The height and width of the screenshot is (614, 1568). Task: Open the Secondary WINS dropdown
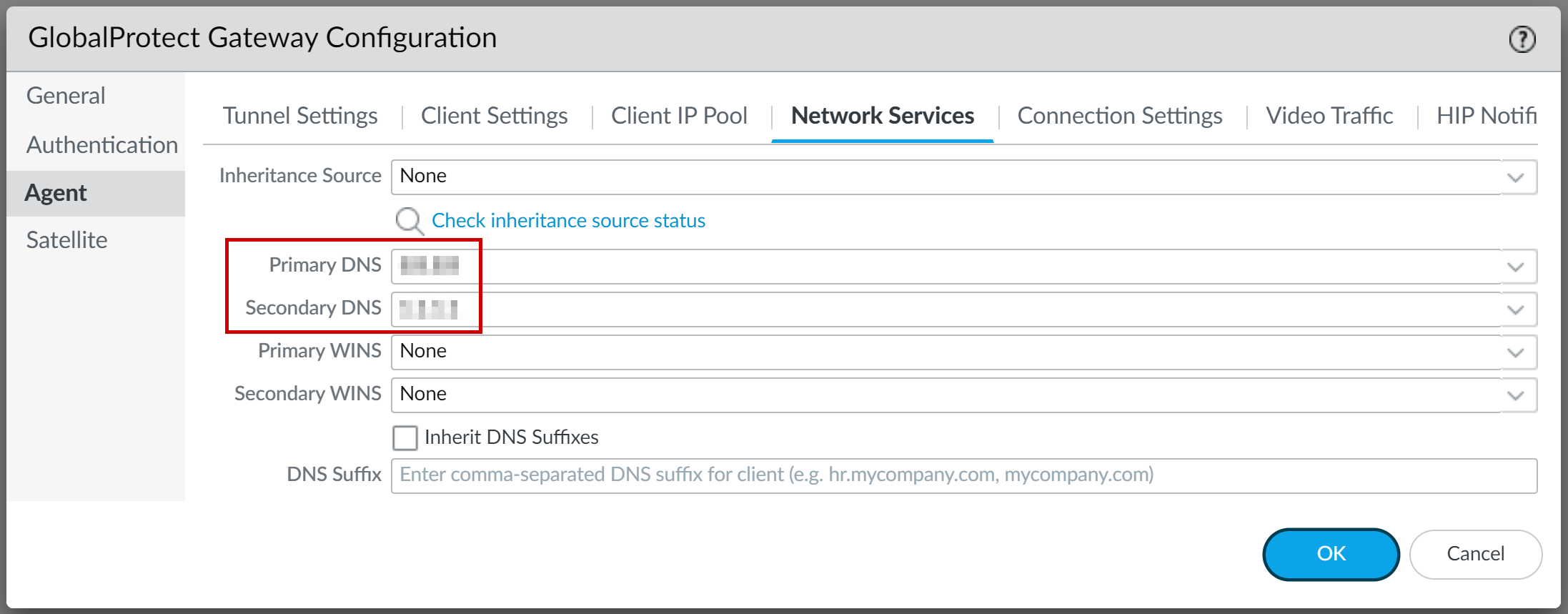click(1515, 395)
